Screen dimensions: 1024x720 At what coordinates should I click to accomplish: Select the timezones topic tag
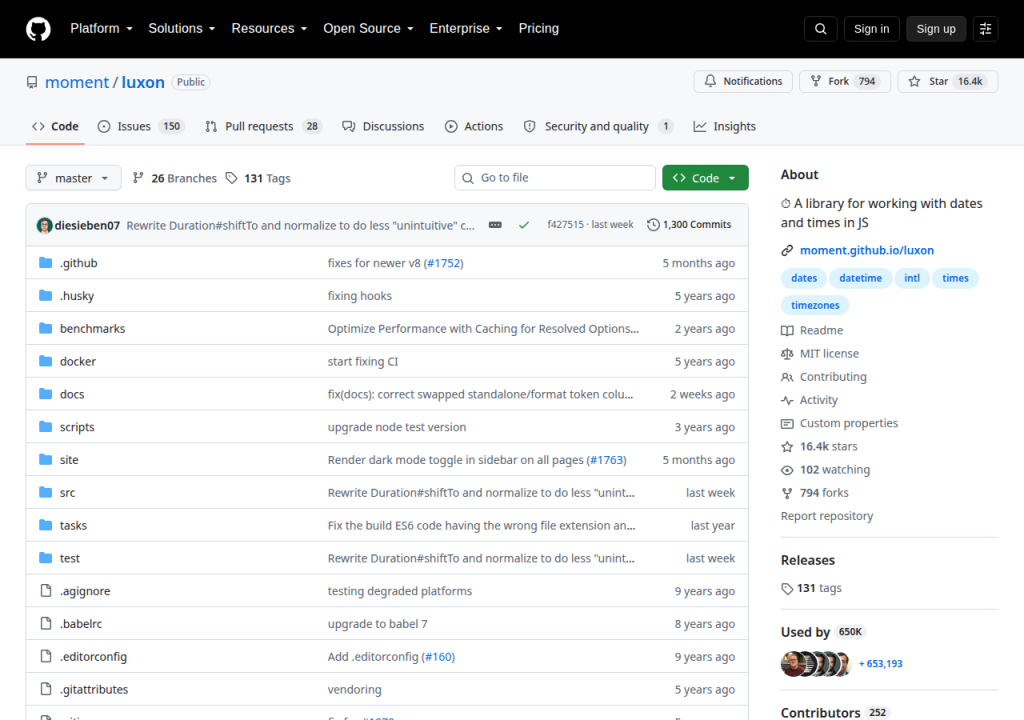(815, 305)
